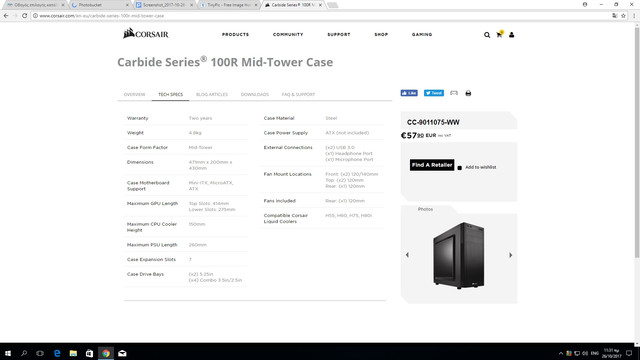Click the Corsair logo

pyautogui.click(x=146, y=33)
